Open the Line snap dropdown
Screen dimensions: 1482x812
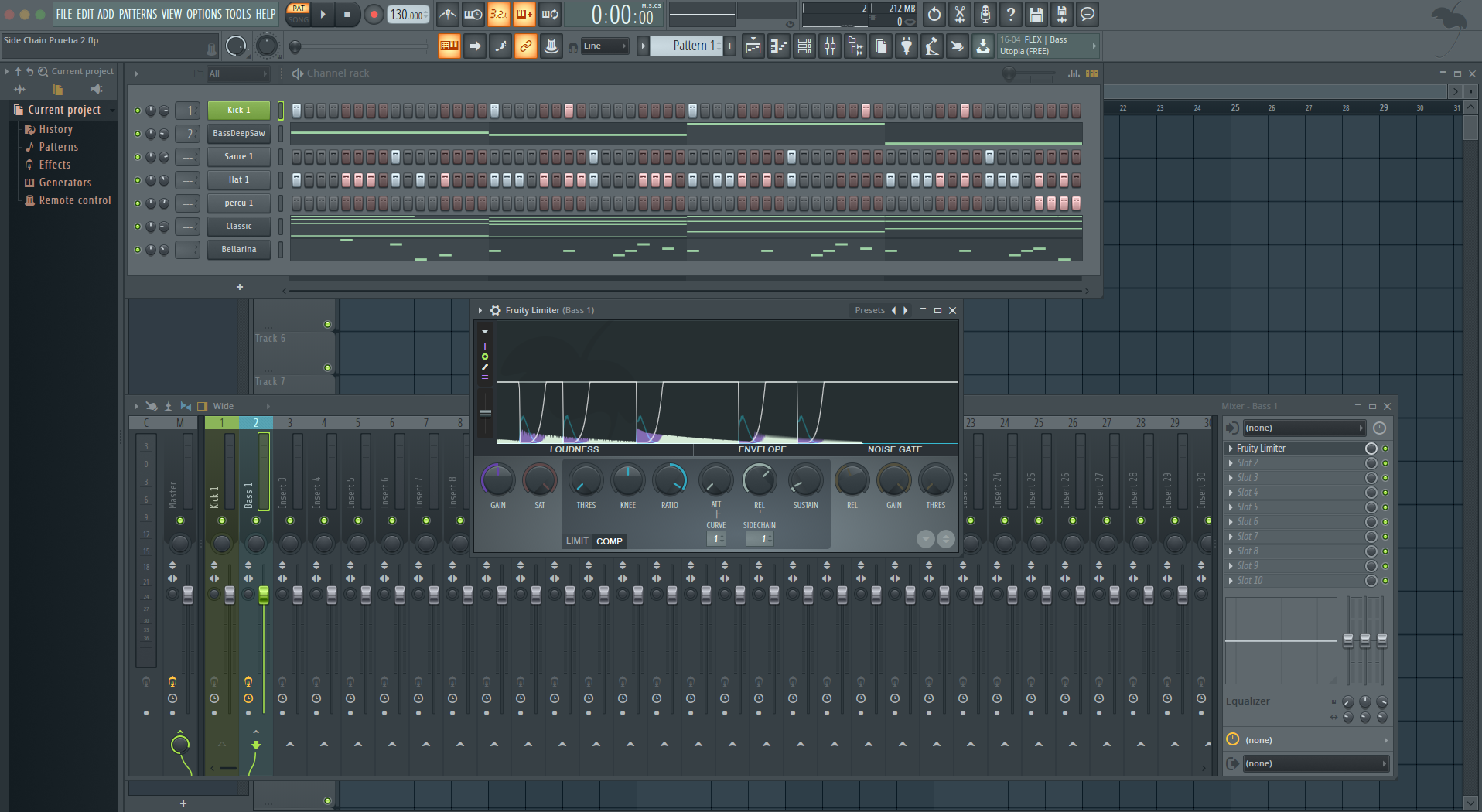point(605,46)
